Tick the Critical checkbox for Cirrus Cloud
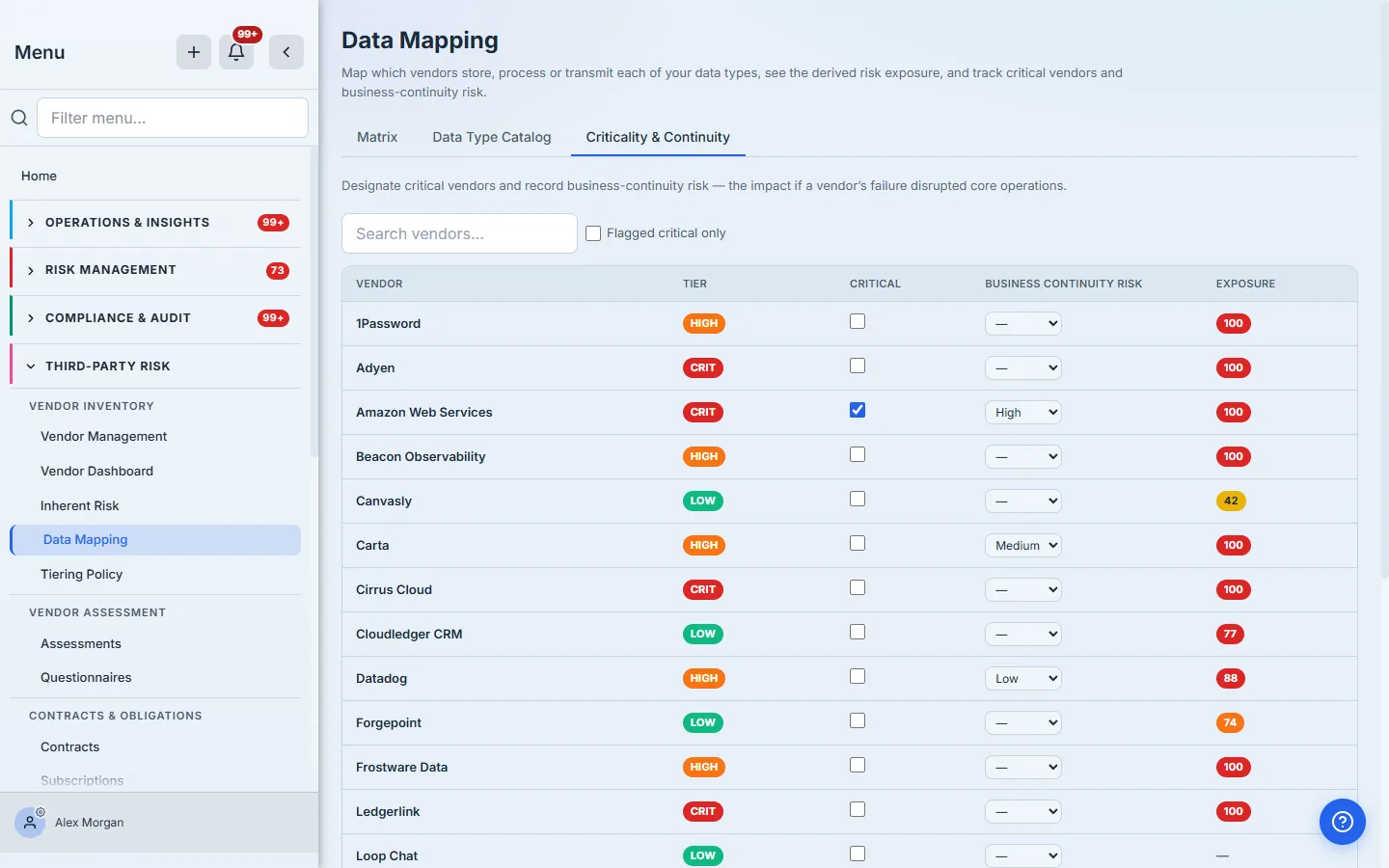Viewport: 1389px width, 868px height. [858, 588]
